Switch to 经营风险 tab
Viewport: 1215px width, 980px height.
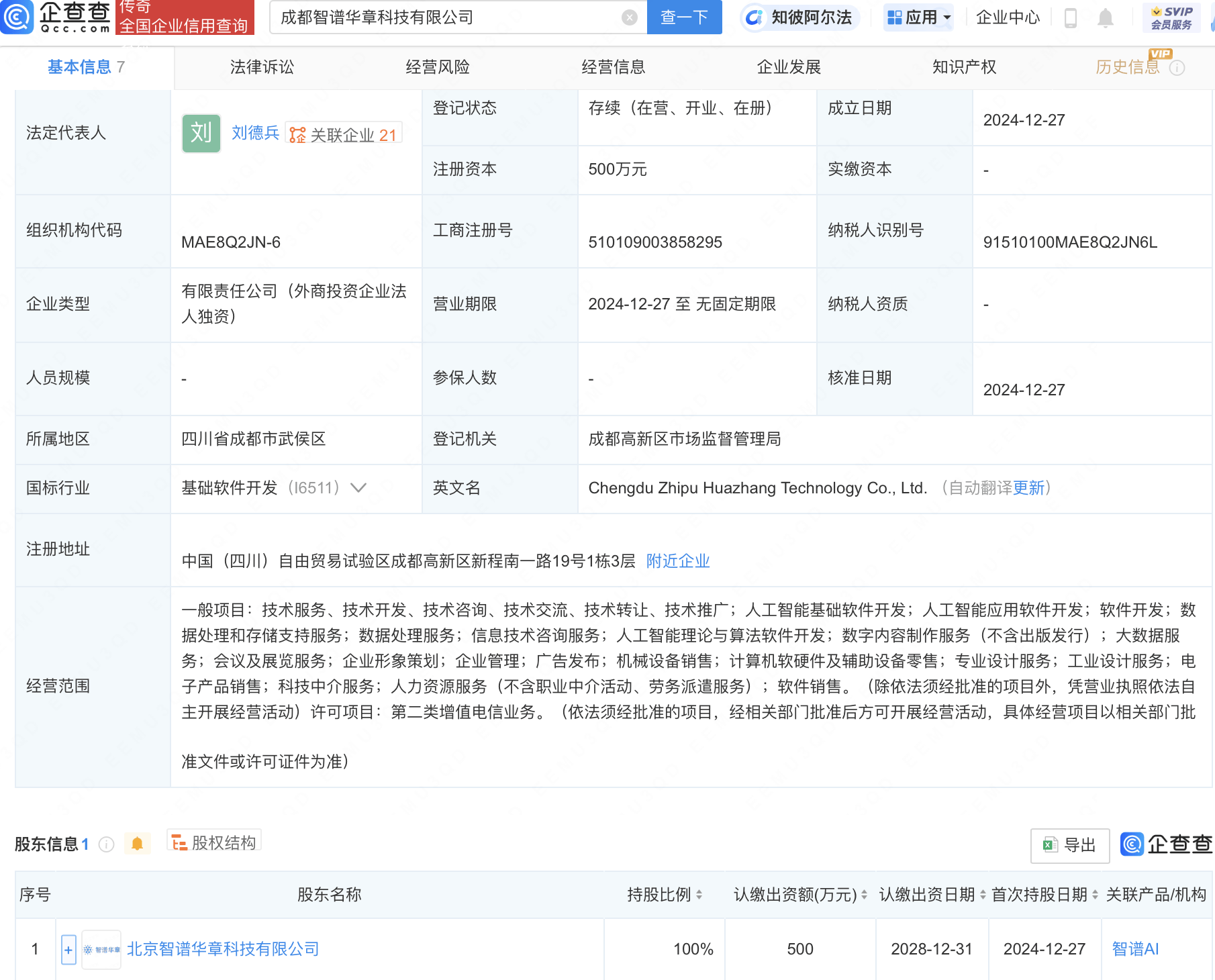[438, 67]
